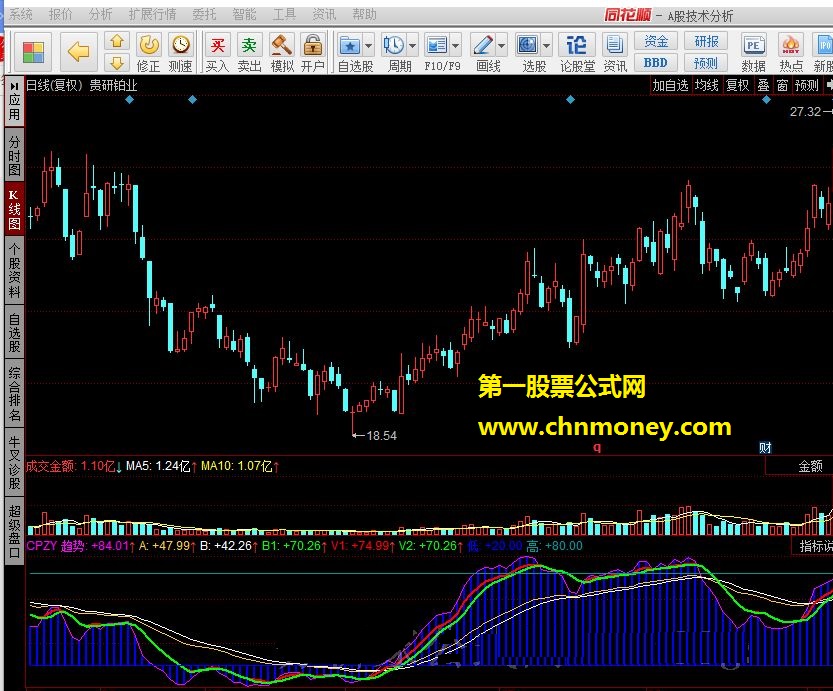Open the 报价 menu
This screenshot has height=691, width=833.
click(60, 14)
